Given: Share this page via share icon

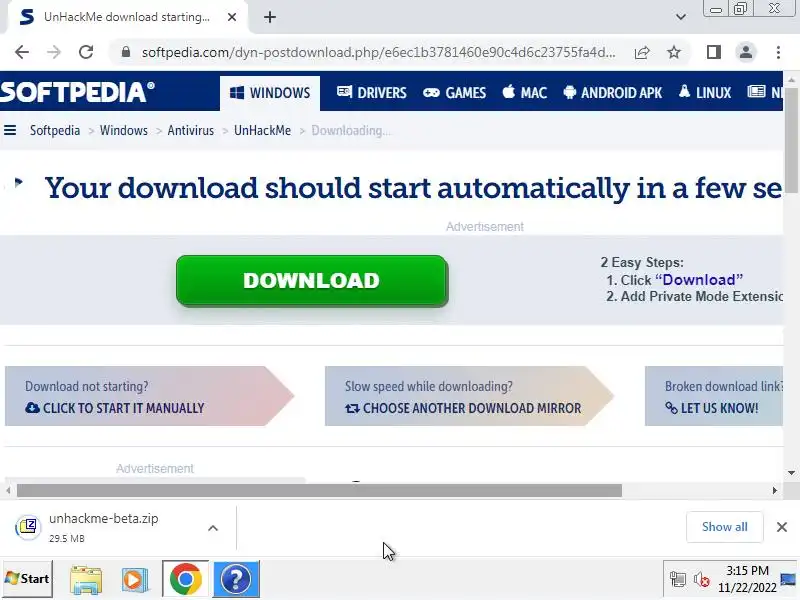Looking at the screenshot, I should point(642,52).
